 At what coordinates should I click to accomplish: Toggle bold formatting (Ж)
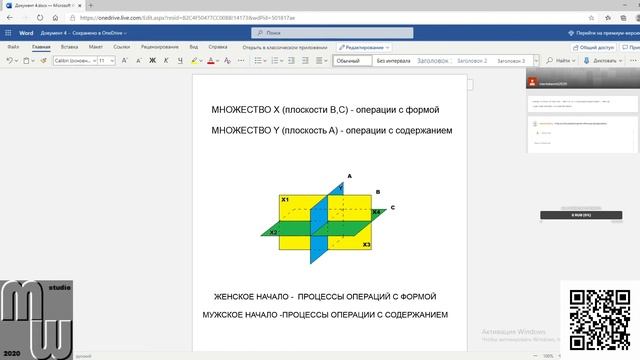pos(152,60)
